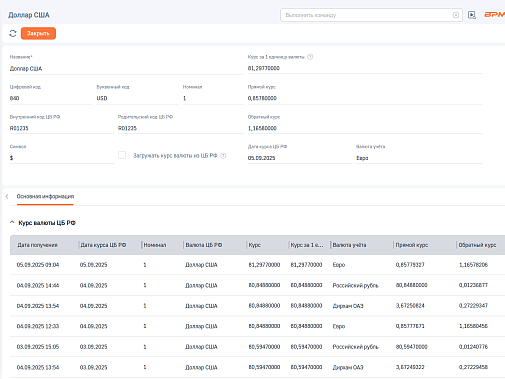The width and height of the screenshot is (505, 379).
Task: Click the Название field with Доллар США
Action: click(127, 69)
